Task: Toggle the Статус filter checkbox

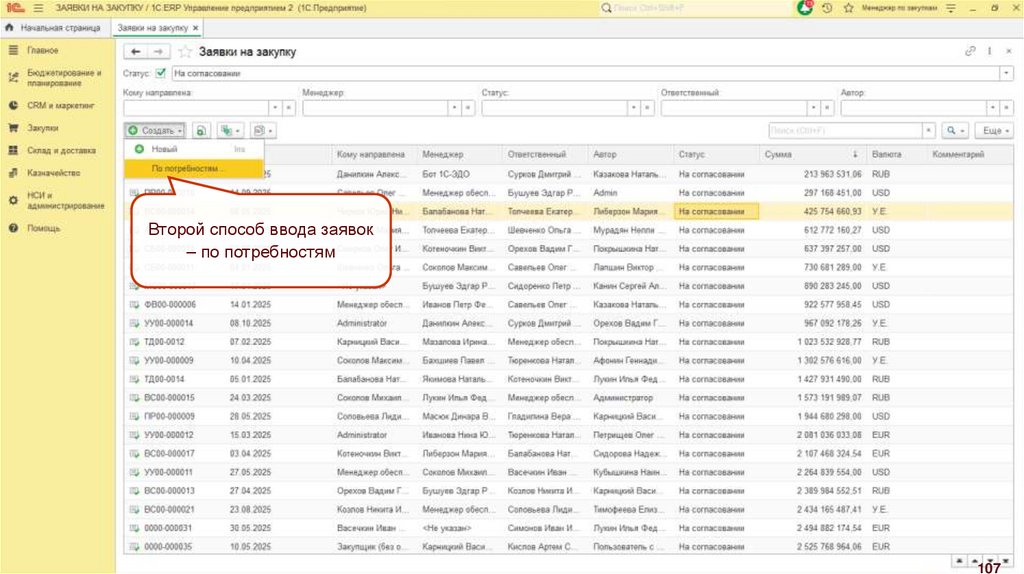Action: click(x=160, y=73)
